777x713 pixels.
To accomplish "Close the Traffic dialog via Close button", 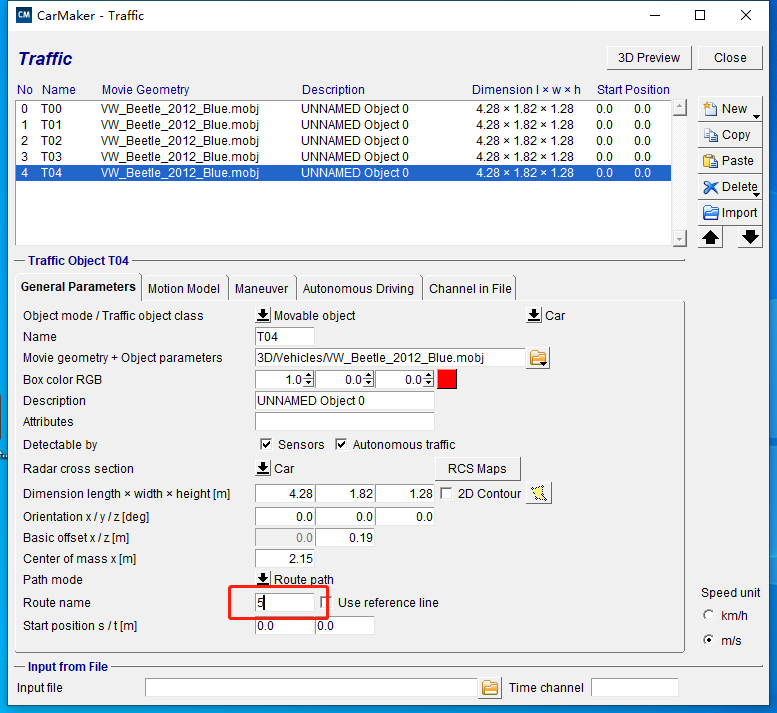I will (x=730, y=58).
